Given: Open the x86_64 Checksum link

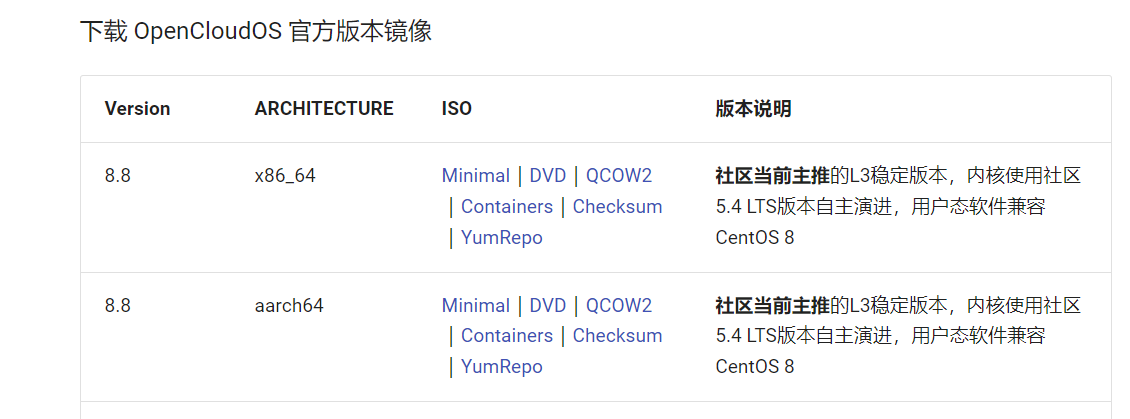Looking at the screenshot, I should pyautogui.click(x=617, y=207).
